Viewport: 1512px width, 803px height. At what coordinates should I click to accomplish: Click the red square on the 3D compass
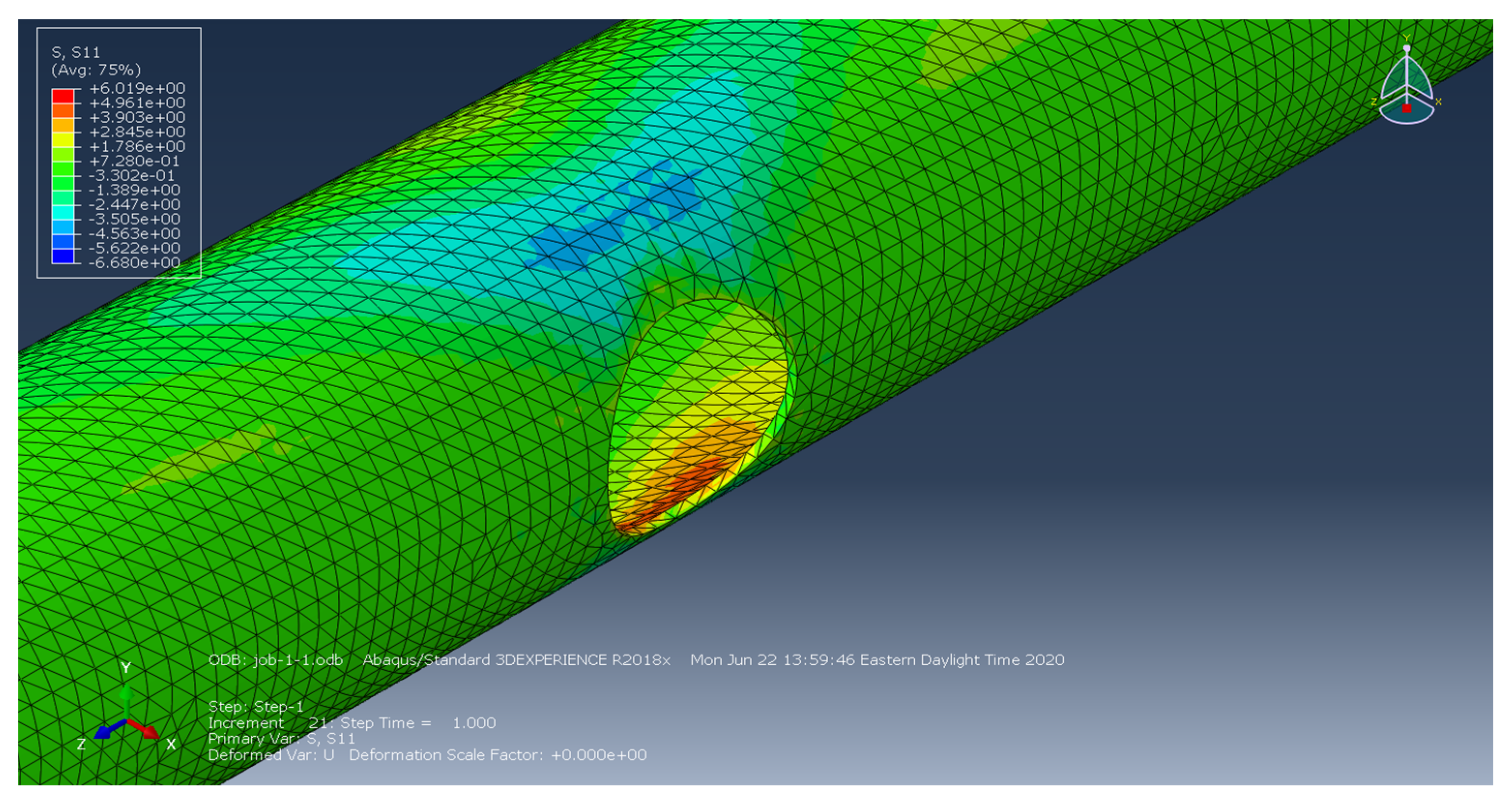point(1406,108)
